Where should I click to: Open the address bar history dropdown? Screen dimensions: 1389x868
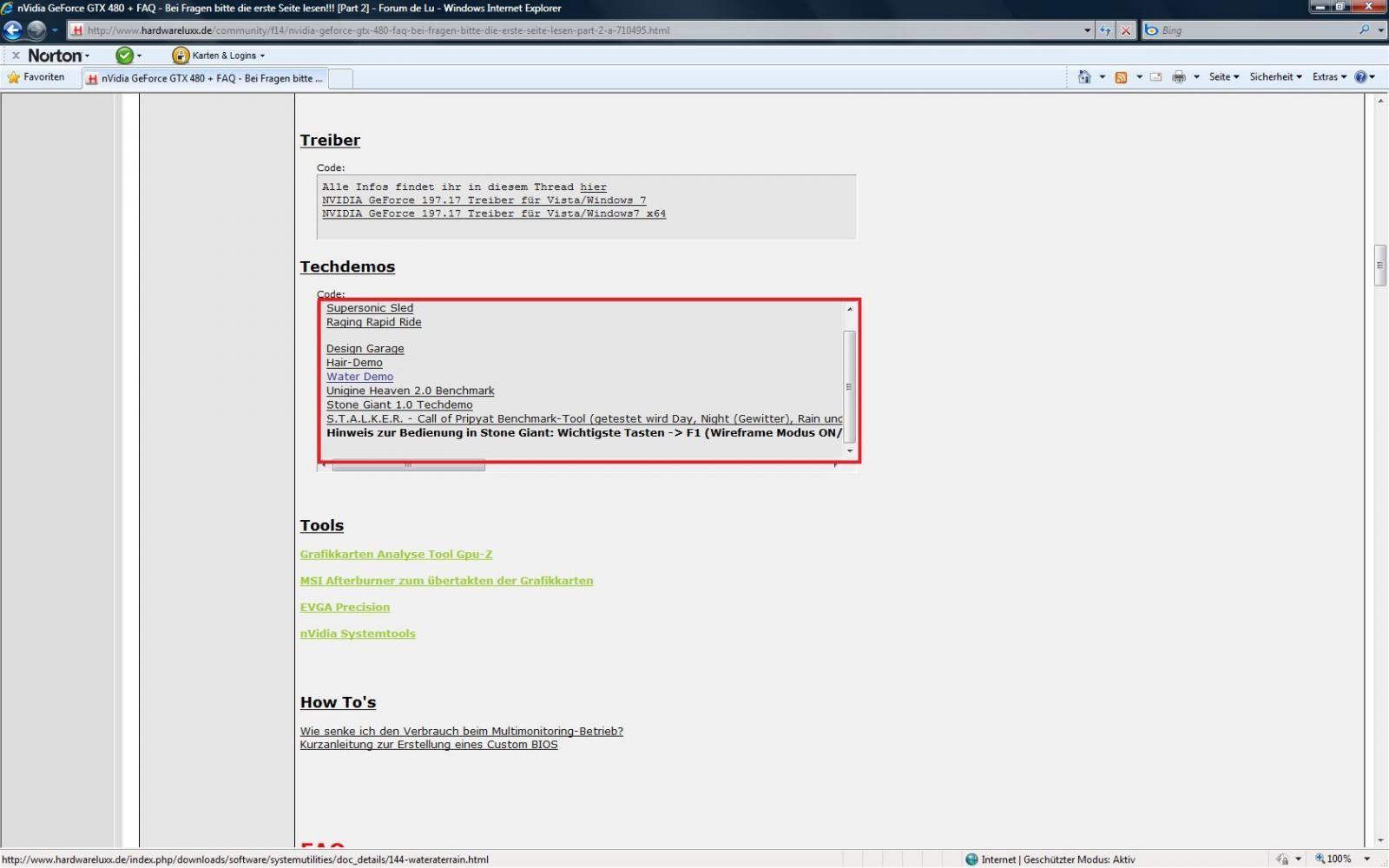(1087, 30)
